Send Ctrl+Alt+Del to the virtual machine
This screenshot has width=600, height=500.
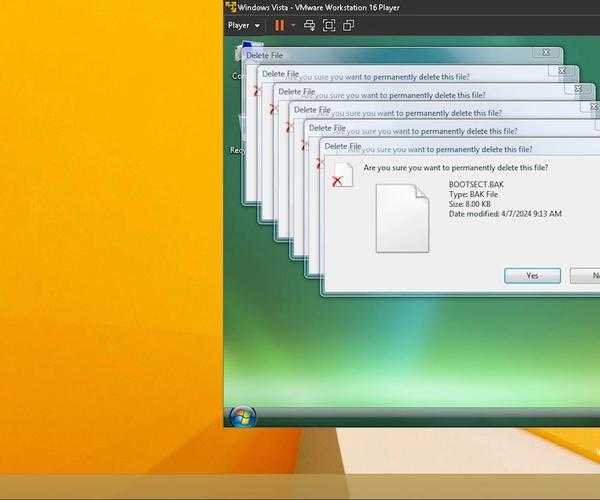(x=310, y=26)
